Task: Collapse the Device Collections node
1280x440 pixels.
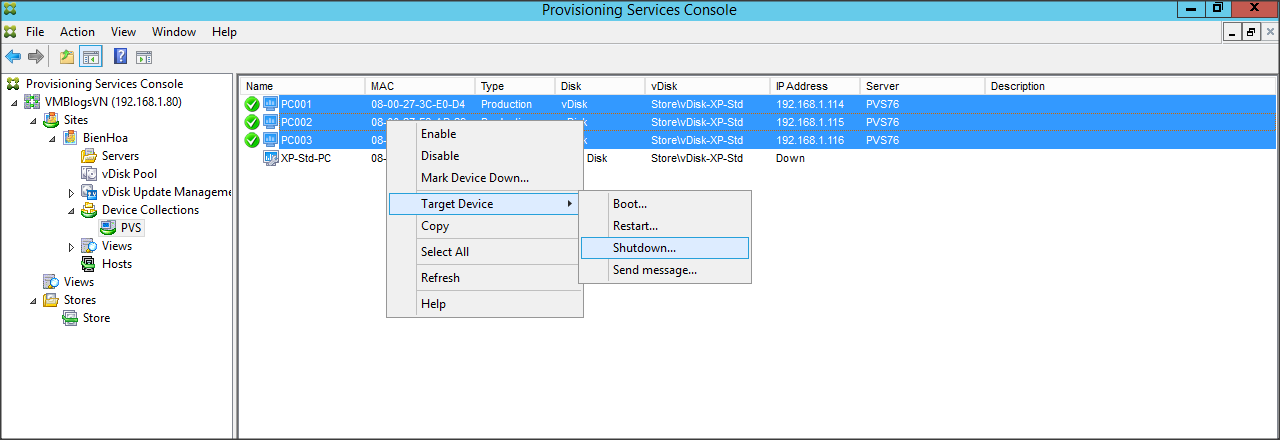Action: coord(71,210)
